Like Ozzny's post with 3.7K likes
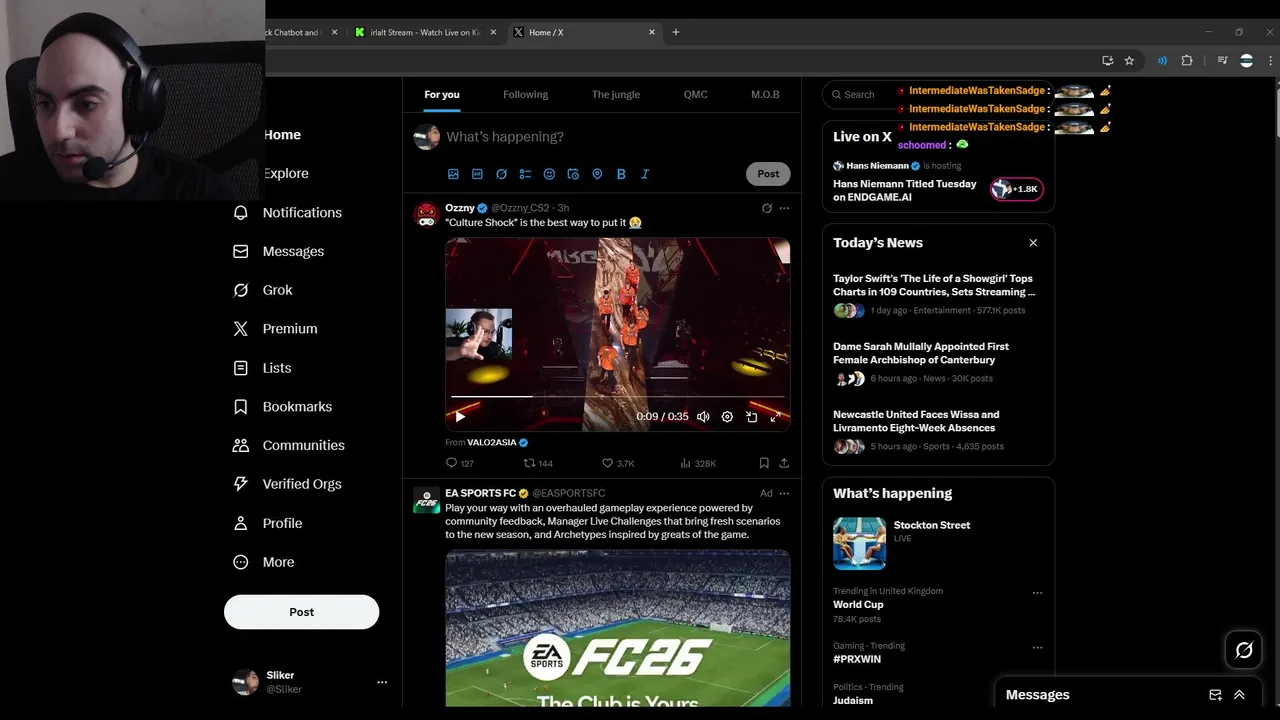The height and width of the screenshot is (720, 1280). coord(618,463)
